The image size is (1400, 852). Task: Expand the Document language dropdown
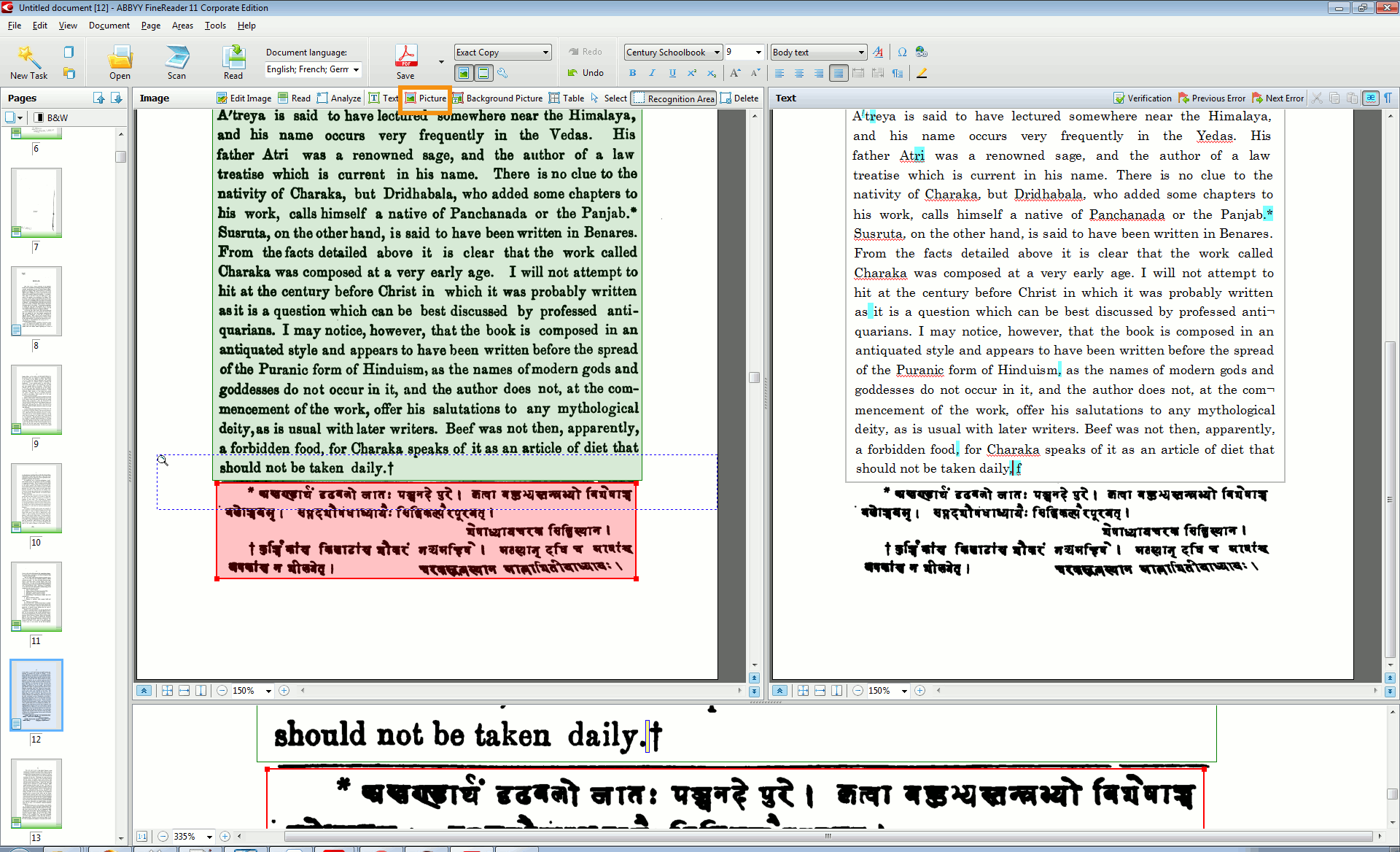coord(356,69)
